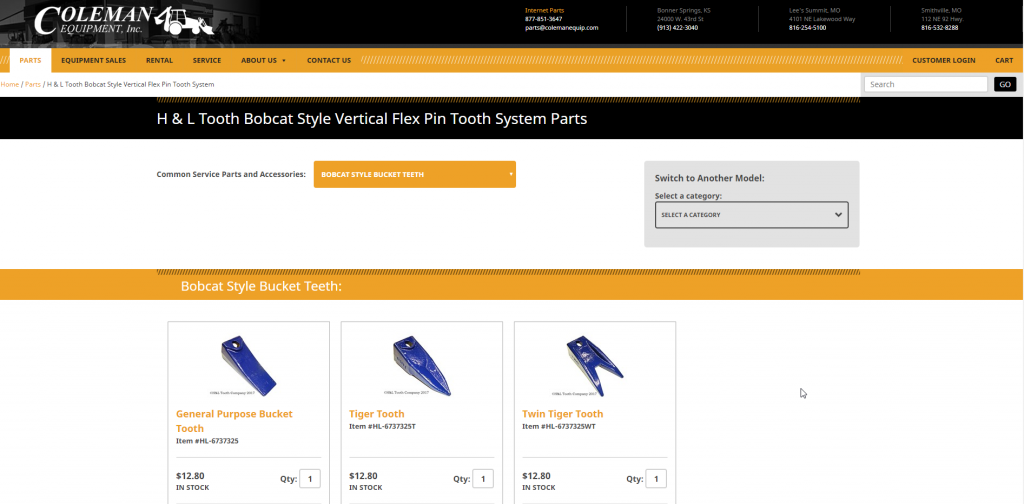
Task: Click Item #HL-6737325 text
Action: 207,441
